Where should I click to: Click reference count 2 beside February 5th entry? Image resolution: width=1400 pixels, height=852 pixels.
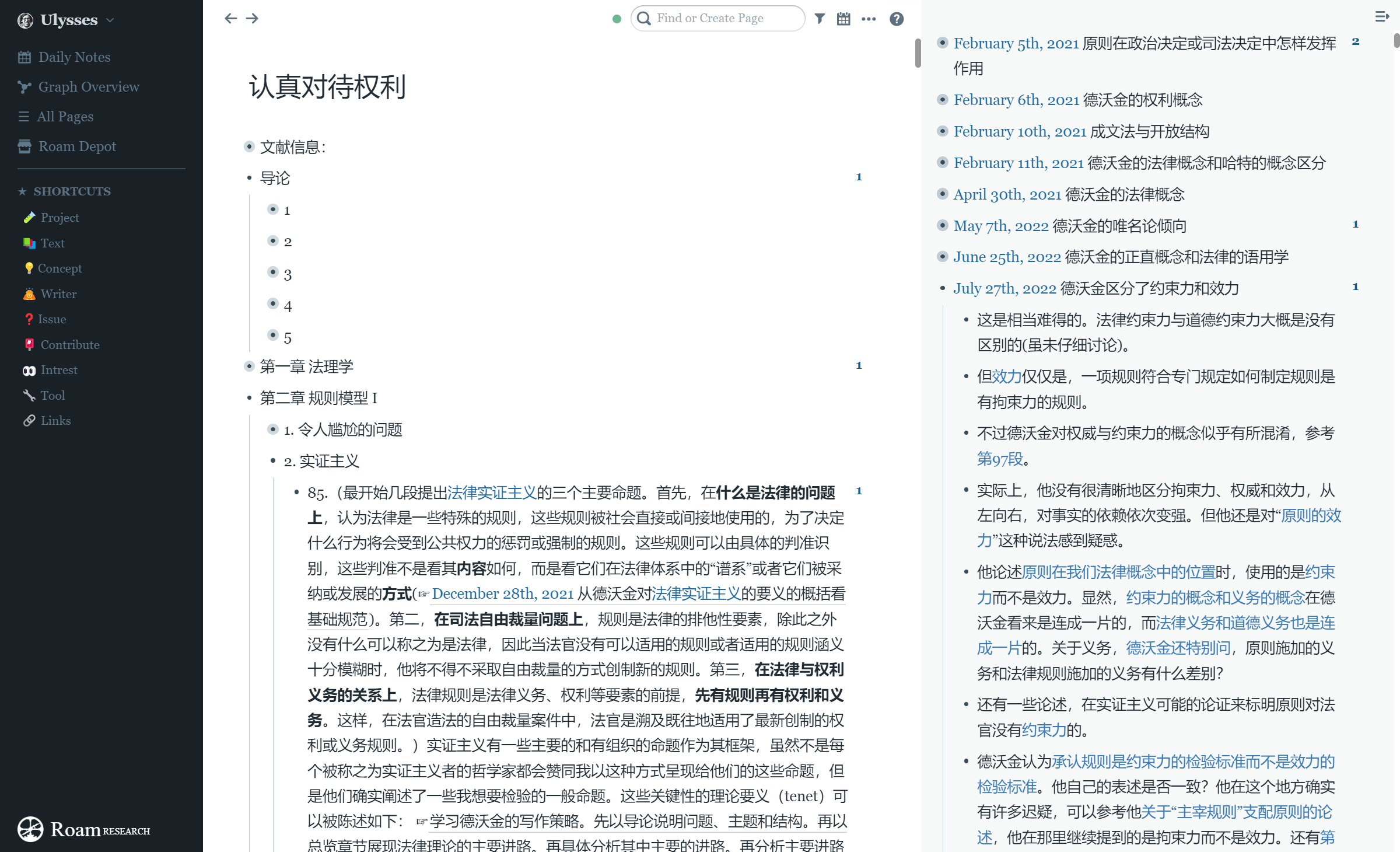coord(1356,42)
